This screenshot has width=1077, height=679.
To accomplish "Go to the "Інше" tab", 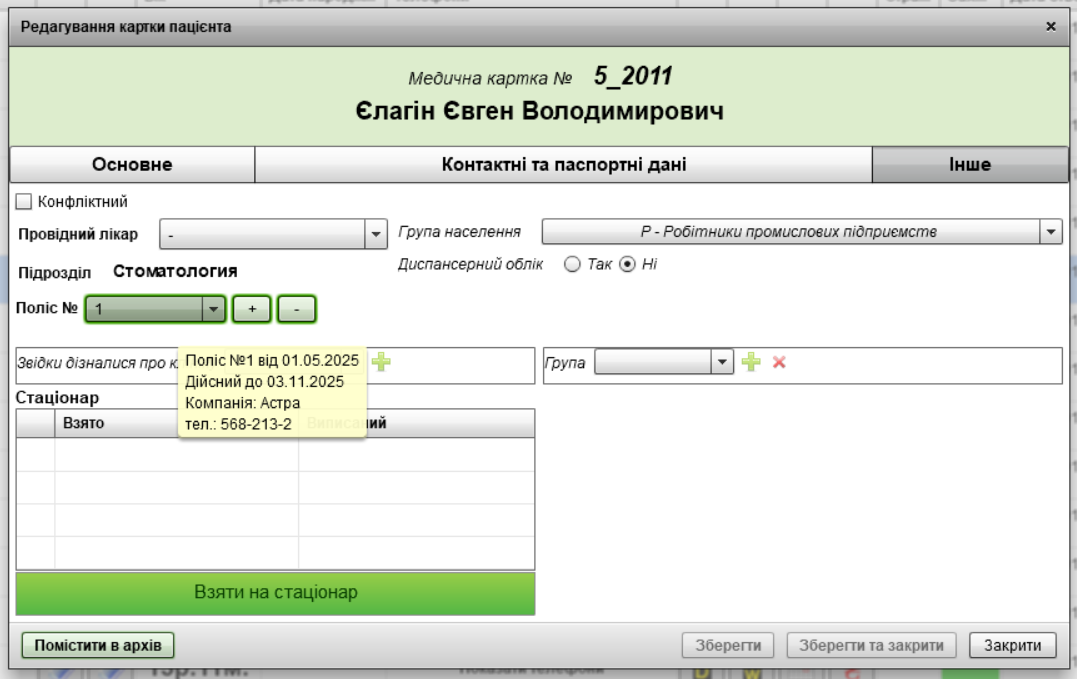I will pos(969,166).
